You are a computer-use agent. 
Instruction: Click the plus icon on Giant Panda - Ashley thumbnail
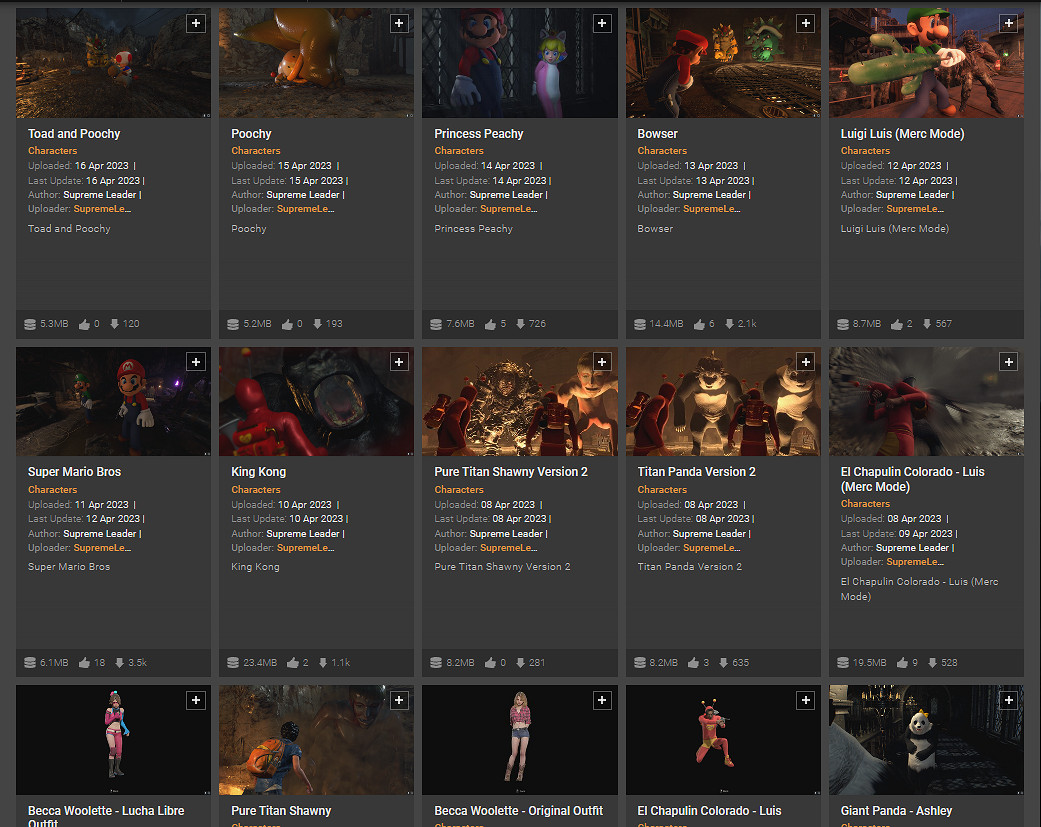point(1008,701)
